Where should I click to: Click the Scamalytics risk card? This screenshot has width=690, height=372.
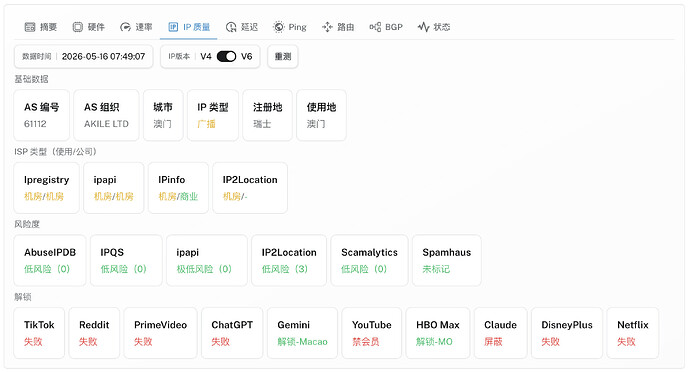[369, 260]
